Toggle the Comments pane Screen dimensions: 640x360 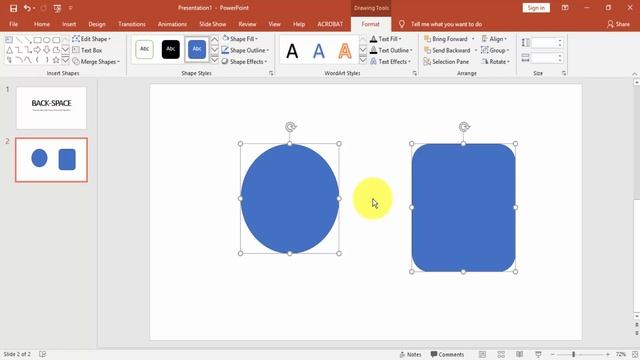click(x=447, y=354)
